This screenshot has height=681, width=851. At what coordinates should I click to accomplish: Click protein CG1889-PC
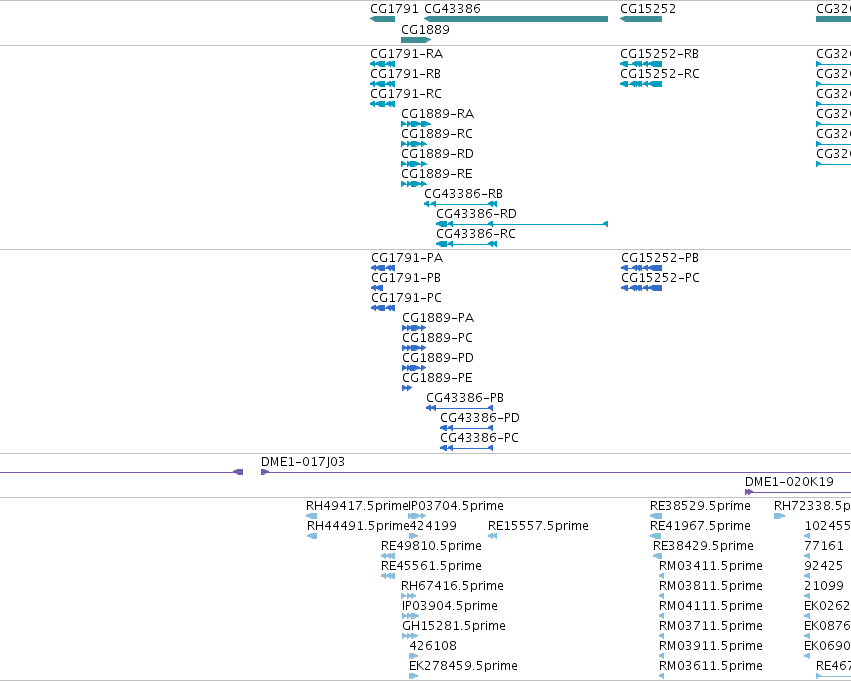point(437,338)
